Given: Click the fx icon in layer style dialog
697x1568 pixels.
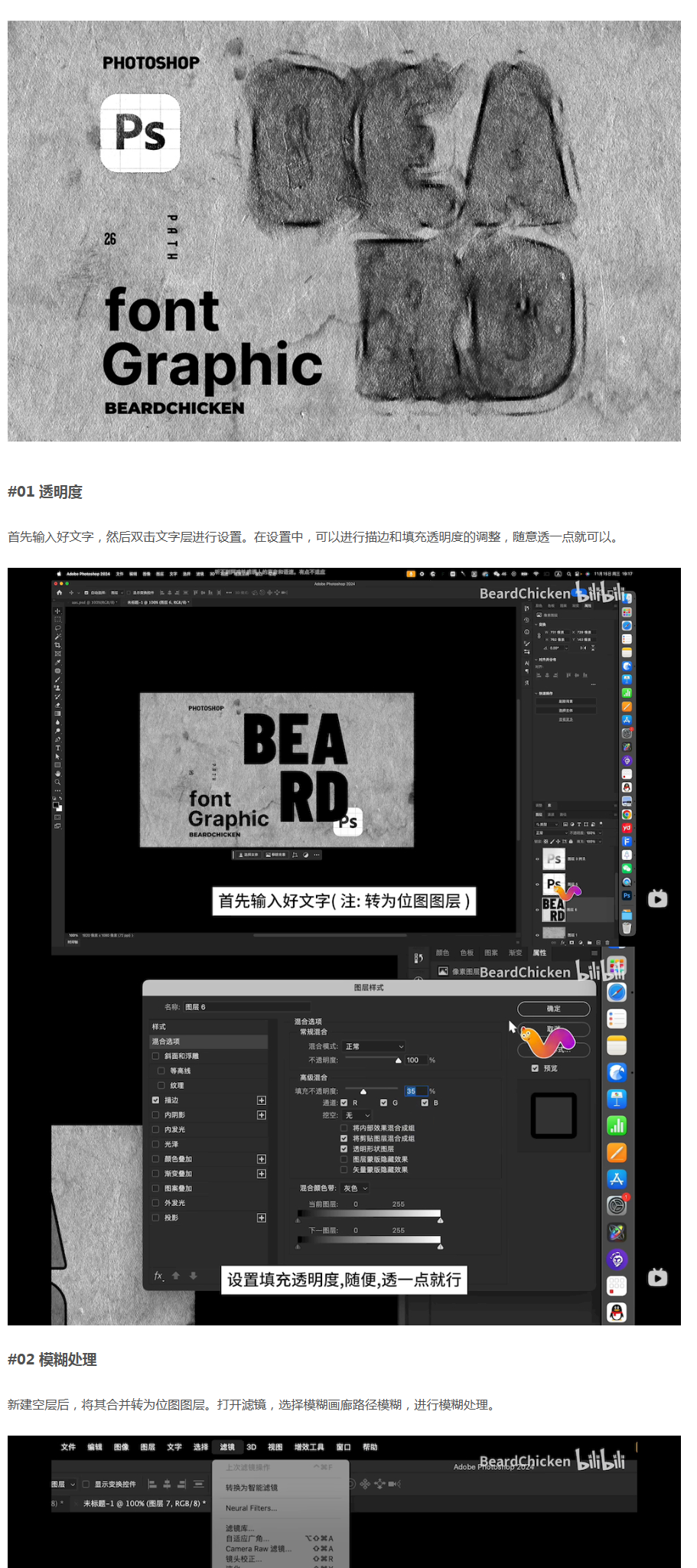Looking at the screenshot, I should [158, 1276].
